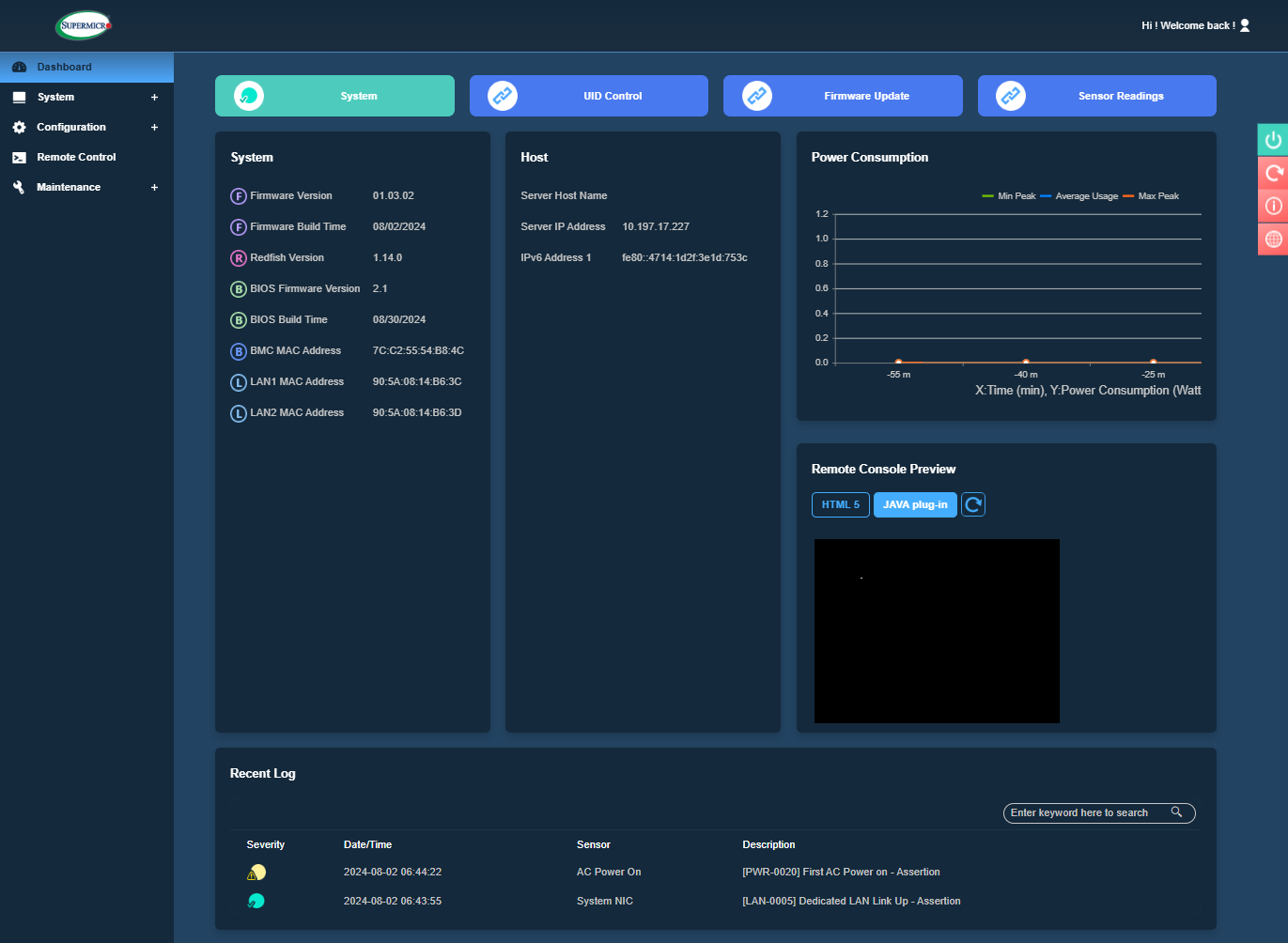Expand the Maintenance sidebar menu
The image size is (1288, 943).
[154, 187]
